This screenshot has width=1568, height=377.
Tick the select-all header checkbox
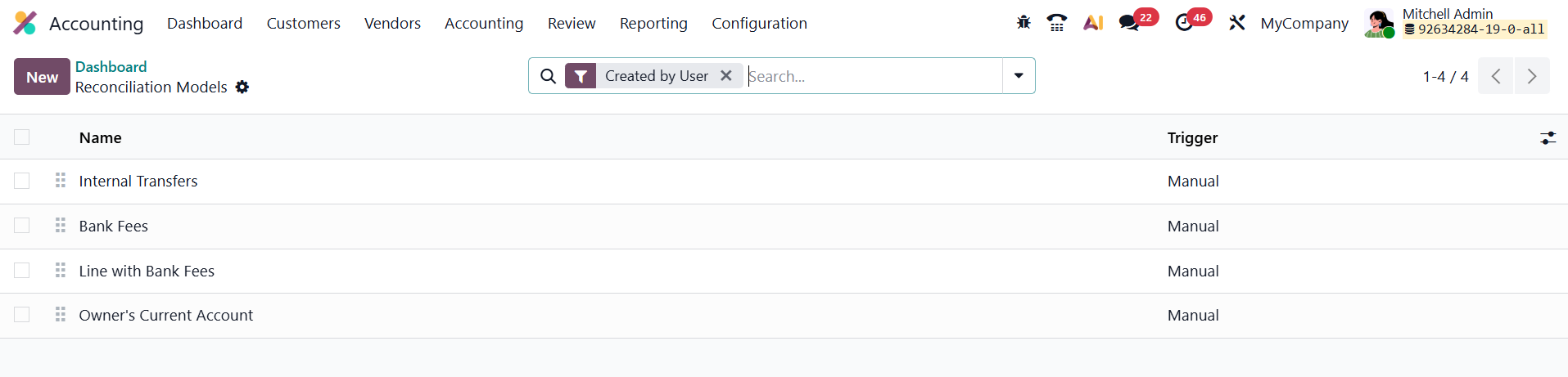22,137
